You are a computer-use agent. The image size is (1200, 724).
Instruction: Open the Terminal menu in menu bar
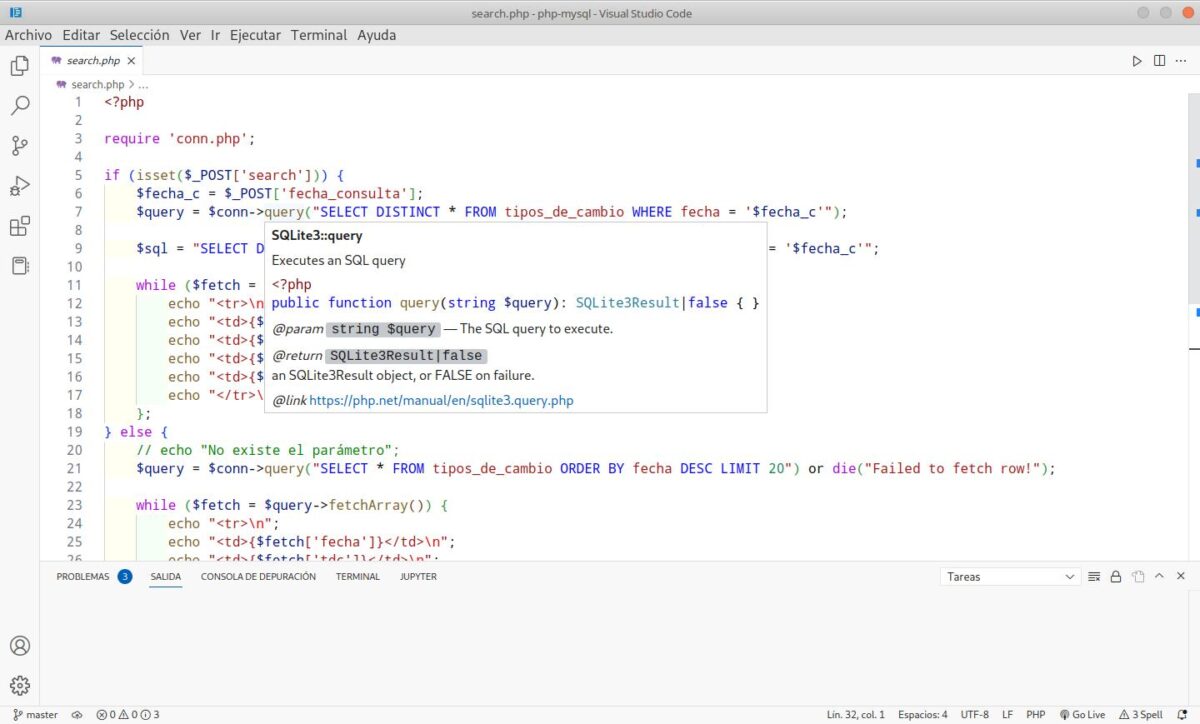[x=318, y=35]
